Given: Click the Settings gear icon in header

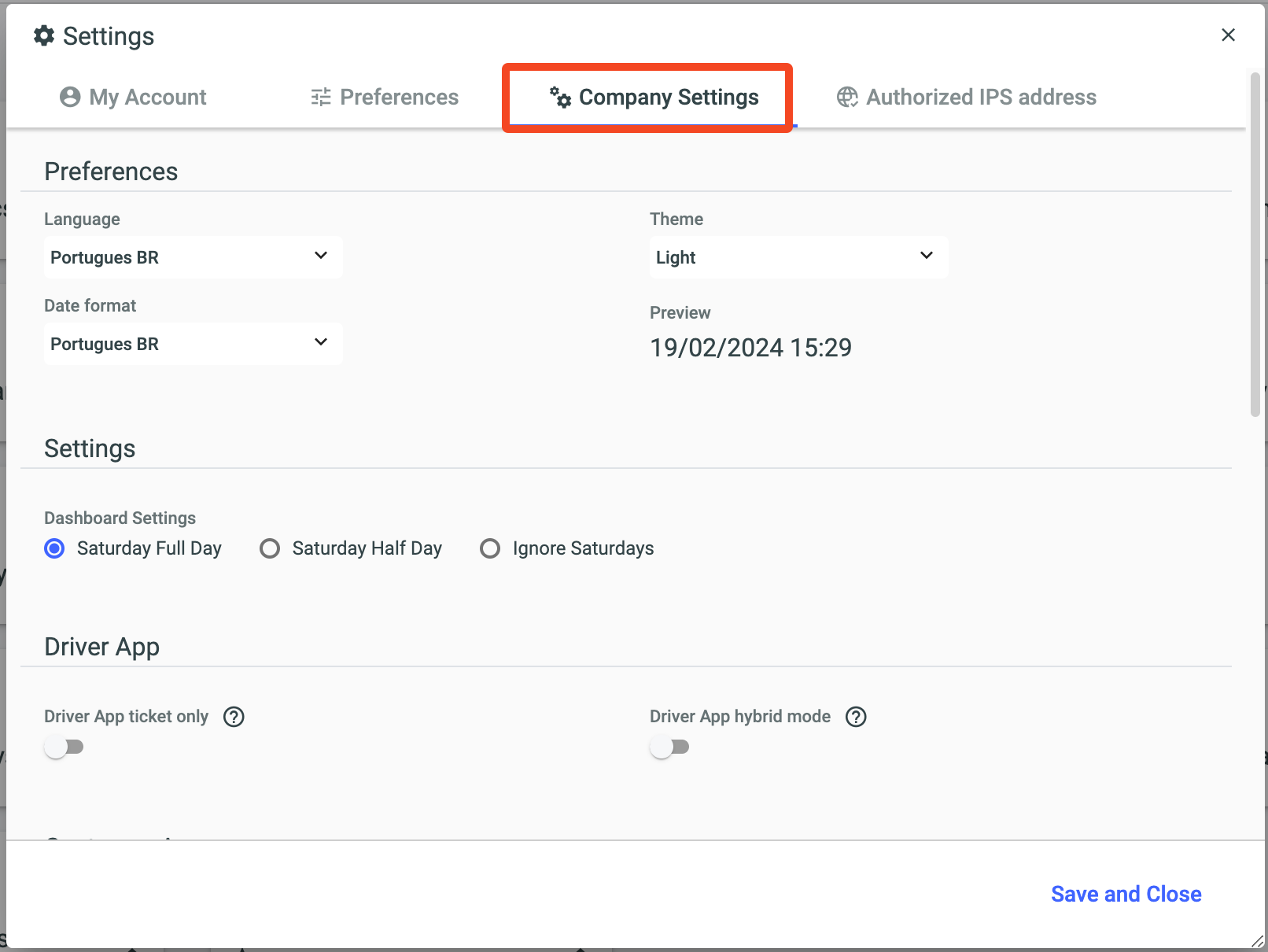Looking at the screenshot, I should click(44, 35).
